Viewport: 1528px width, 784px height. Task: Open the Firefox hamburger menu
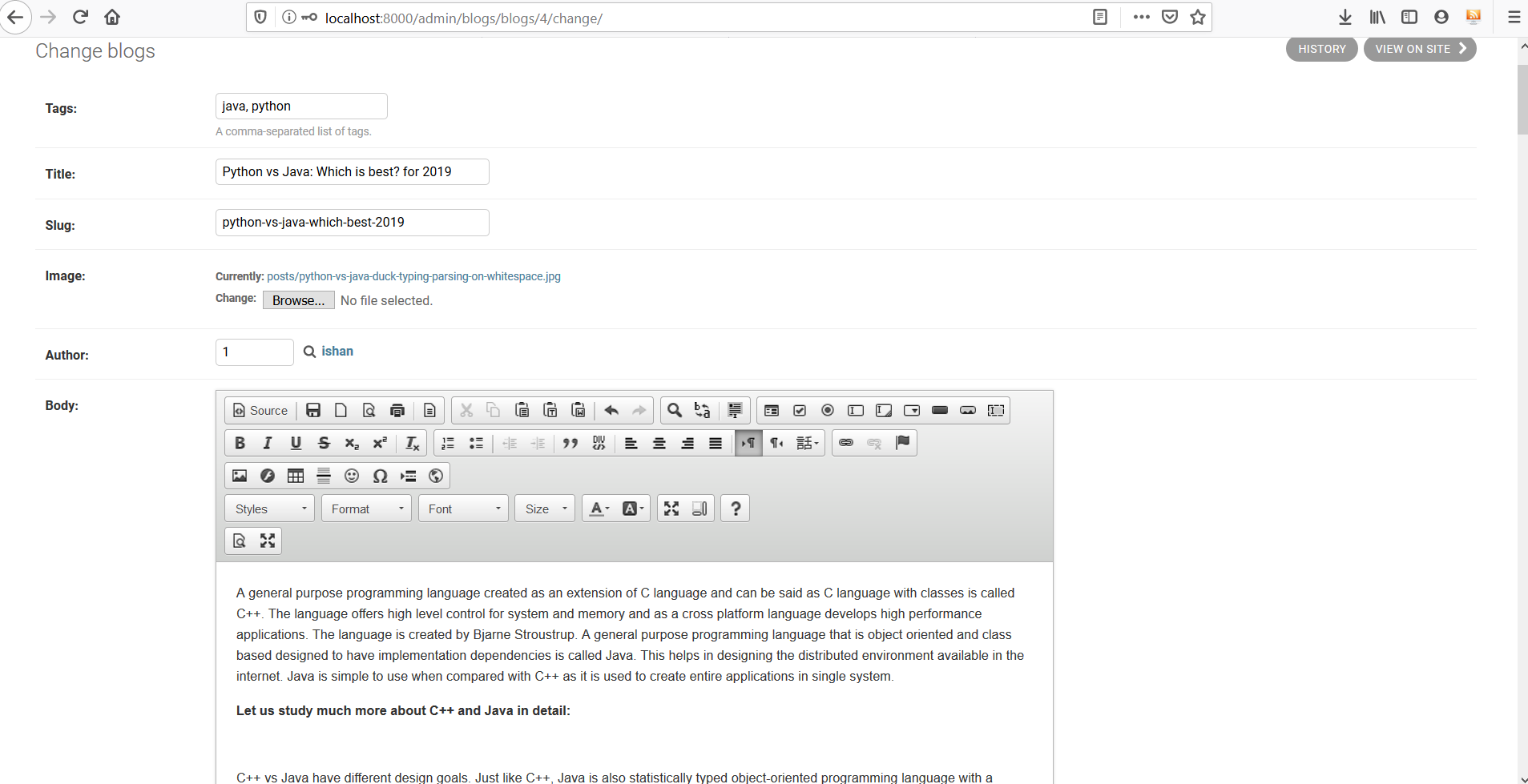[x=1514, y=17]
